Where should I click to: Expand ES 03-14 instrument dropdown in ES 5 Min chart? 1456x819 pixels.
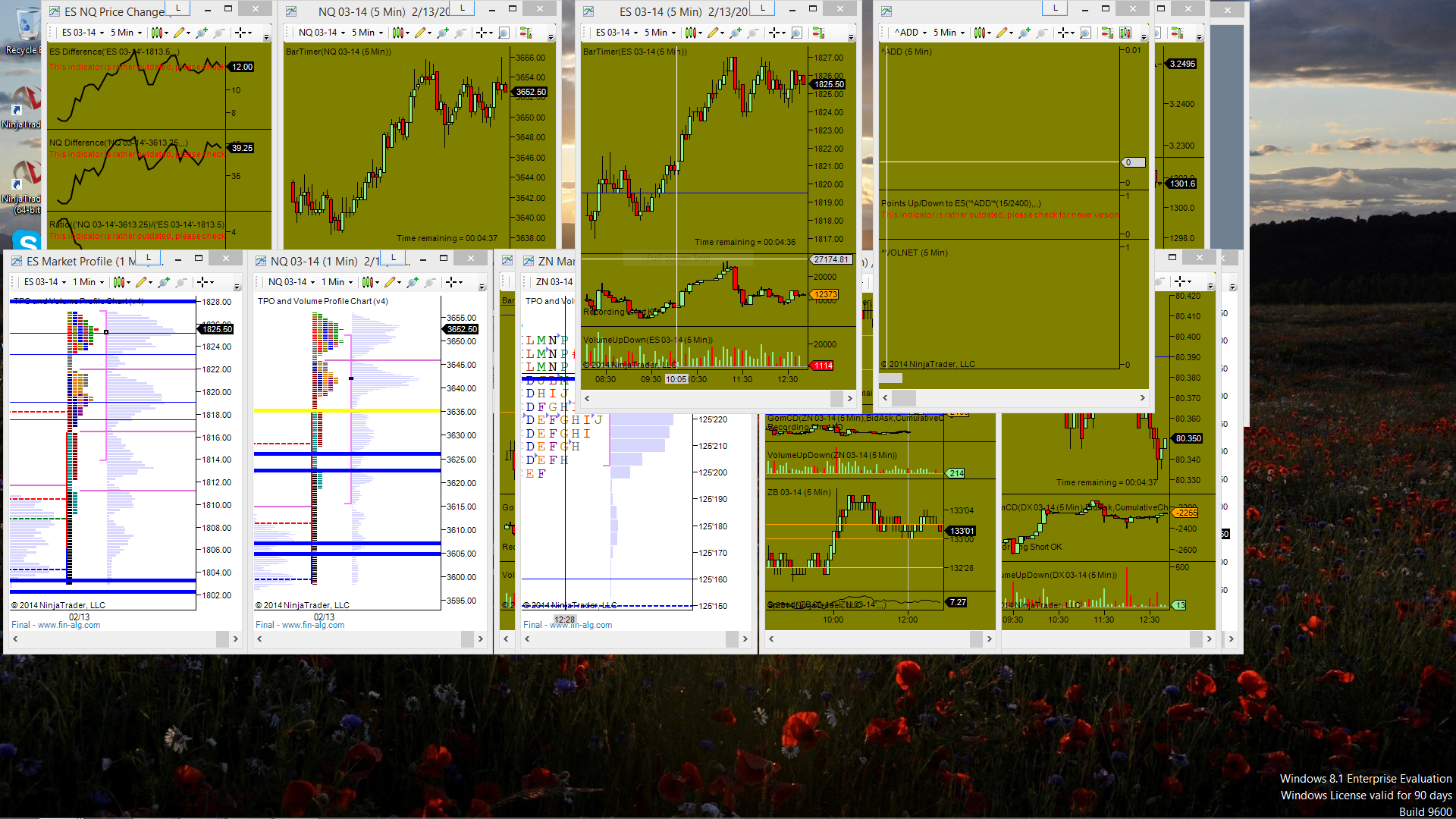[617, 33]
